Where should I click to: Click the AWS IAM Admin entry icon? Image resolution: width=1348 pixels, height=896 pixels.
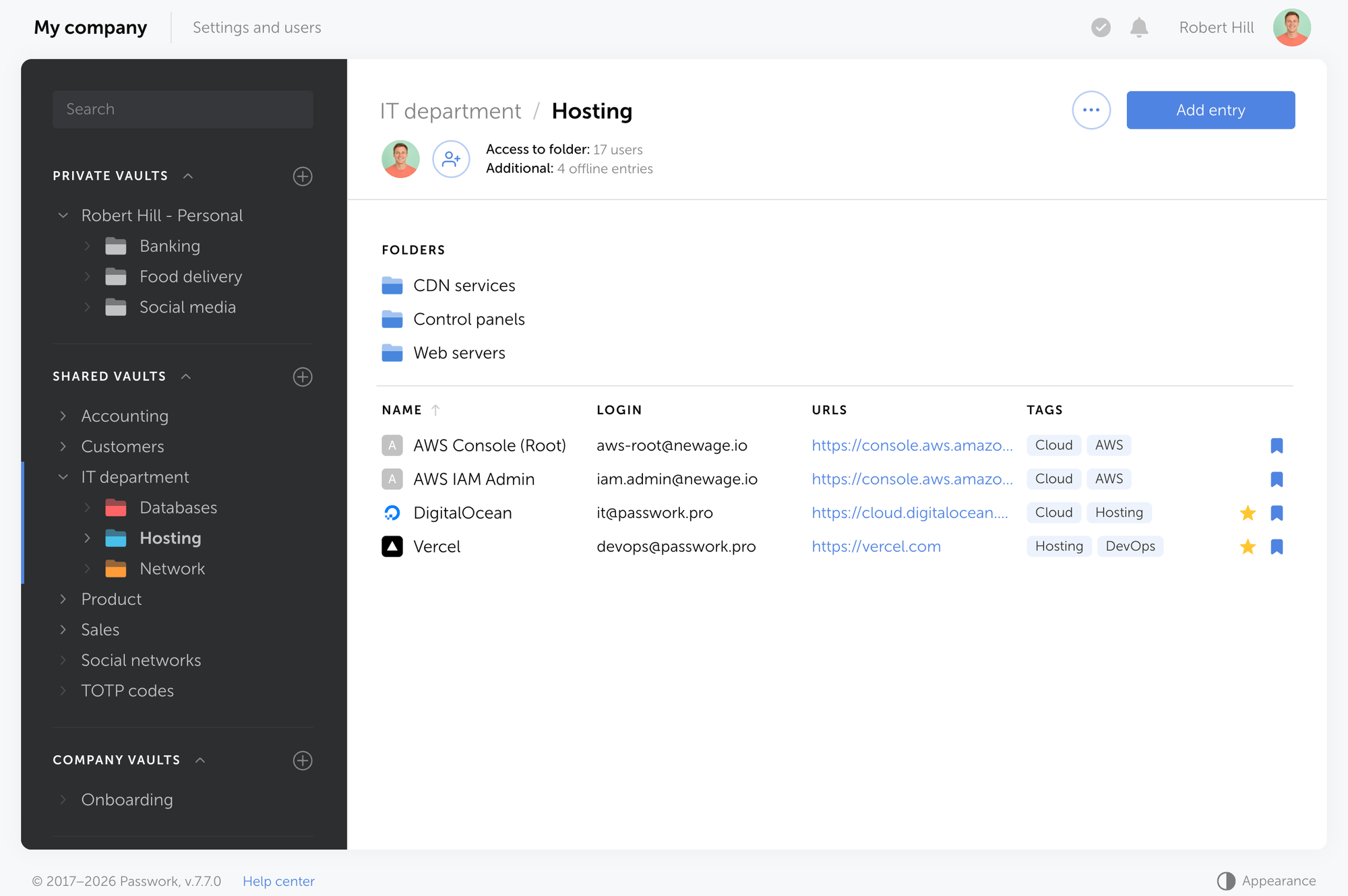pos(392,479)
